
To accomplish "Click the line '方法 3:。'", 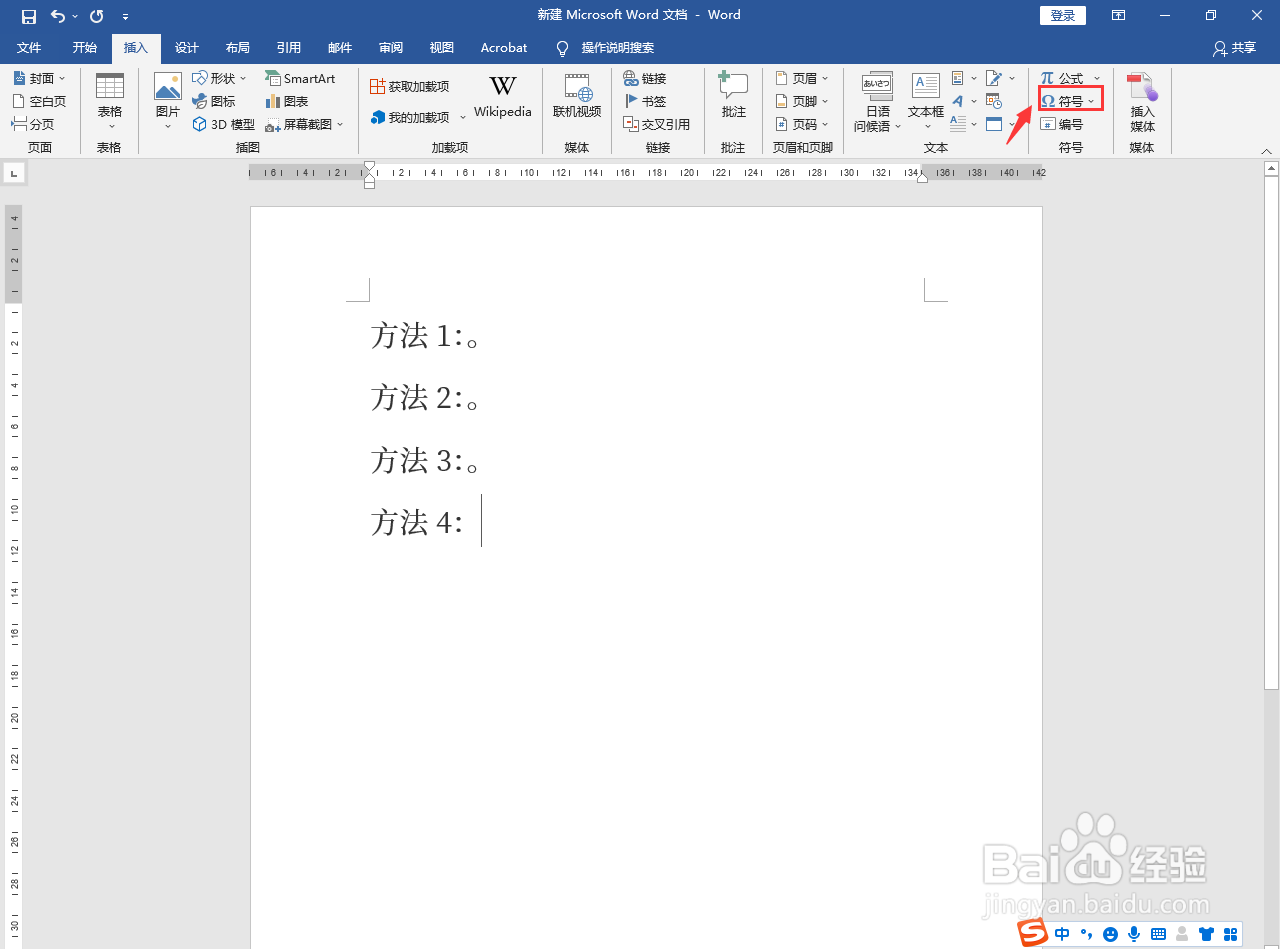I will (x=427, y=461).
